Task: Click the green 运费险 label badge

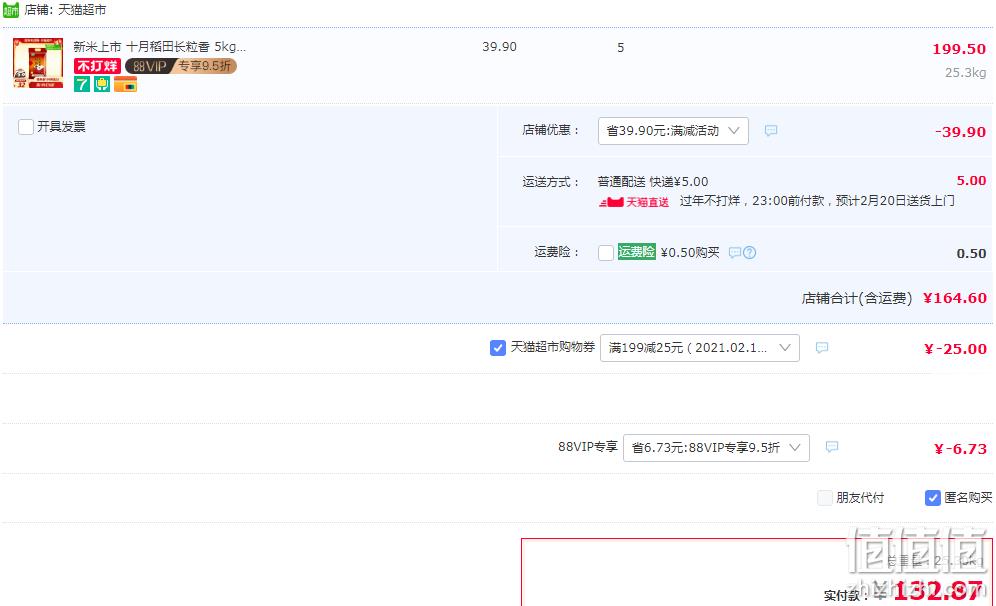Action: click(636, 252)
